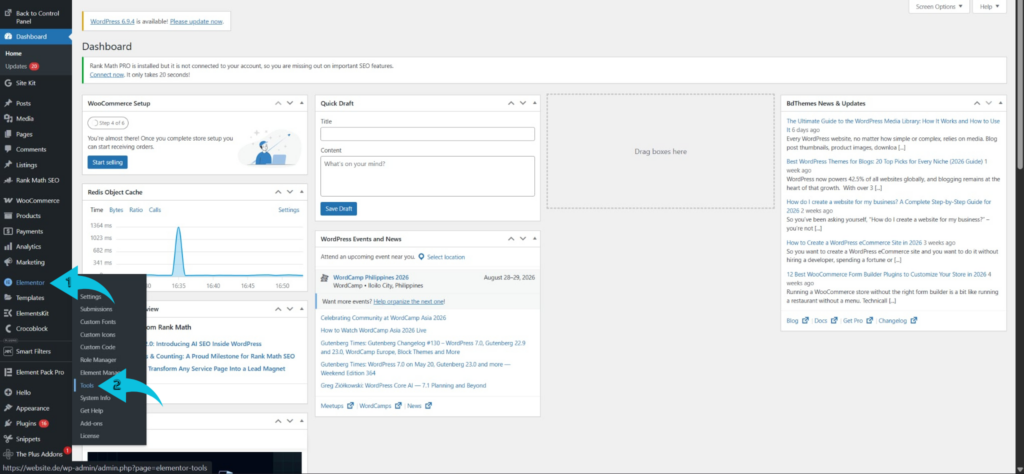Screen dimensions: 1024x474
Task: Select Custom Fonts in Elementor submenu
Action: (x=97, y=322)
